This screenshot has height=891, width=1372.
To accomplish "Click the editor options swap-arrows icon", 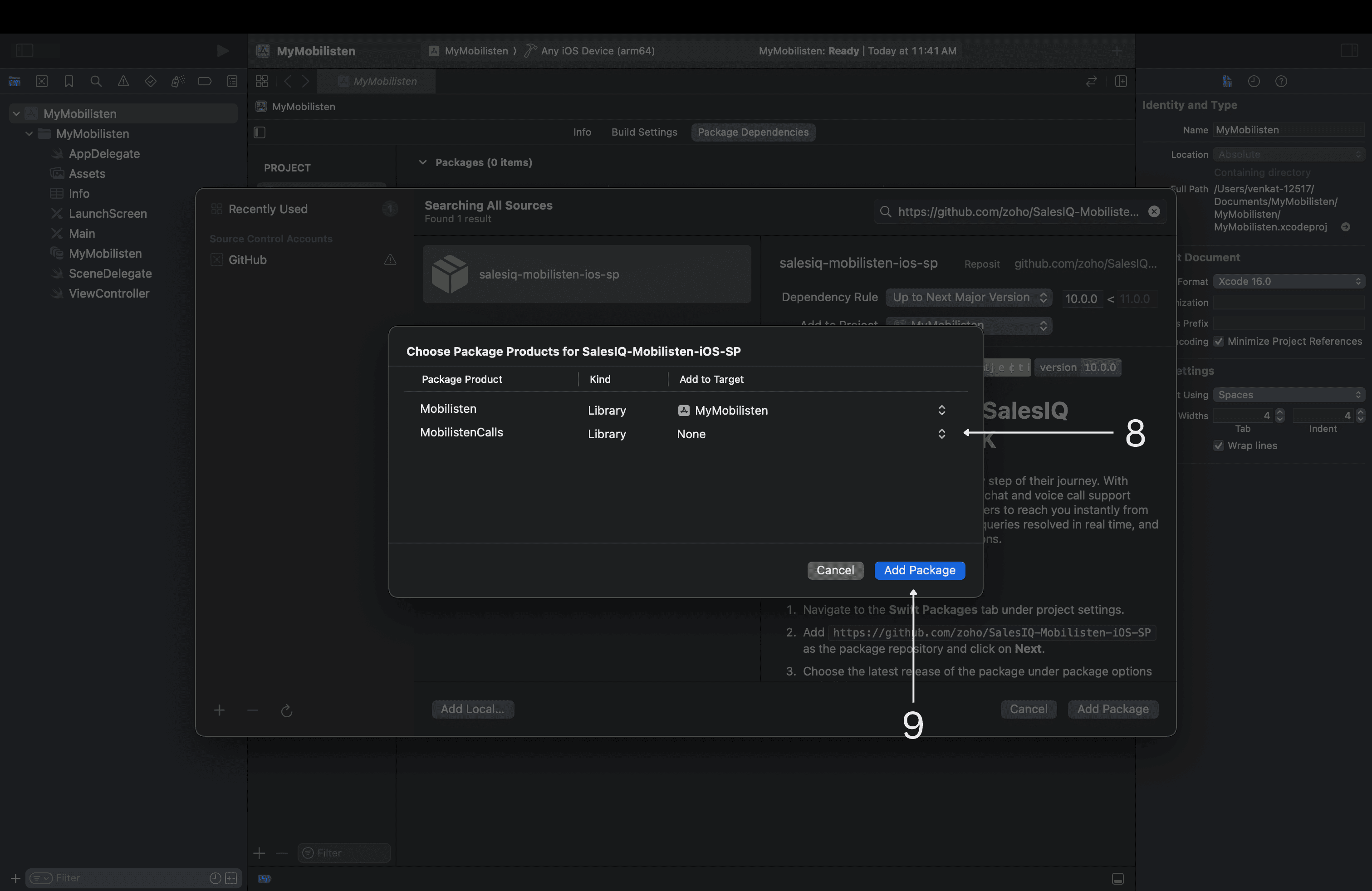I will pos(1091,81).
